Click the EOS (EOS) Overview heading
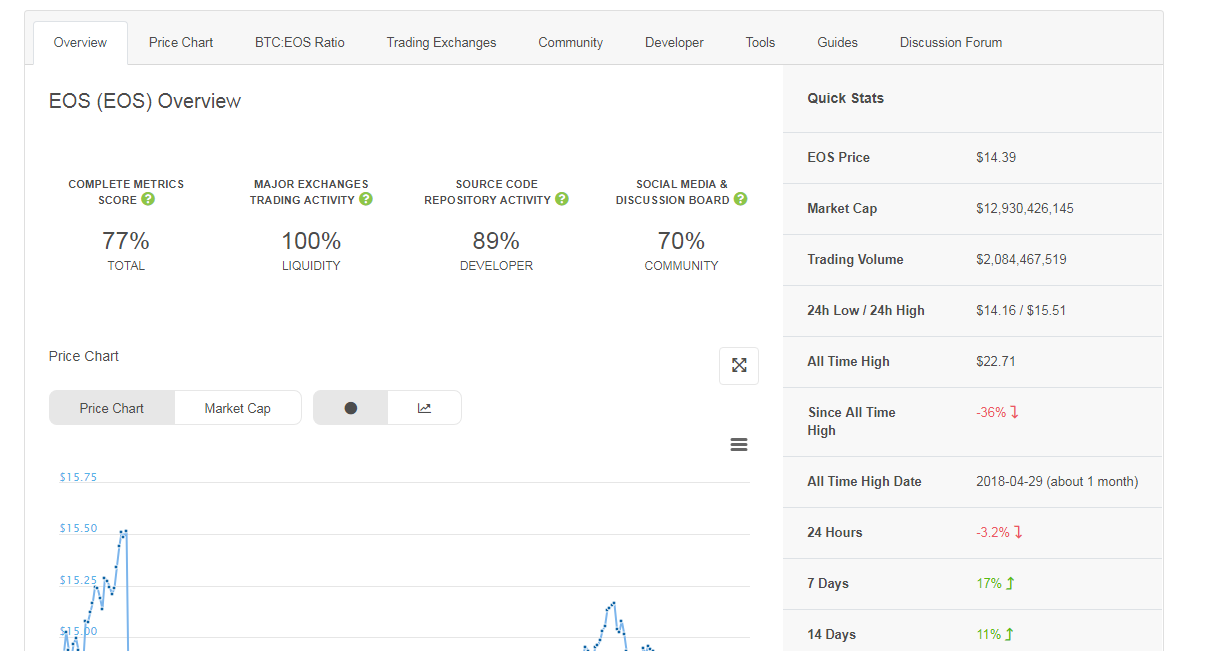This screenshot has height=651, width=1228. (x=145, y=101)
